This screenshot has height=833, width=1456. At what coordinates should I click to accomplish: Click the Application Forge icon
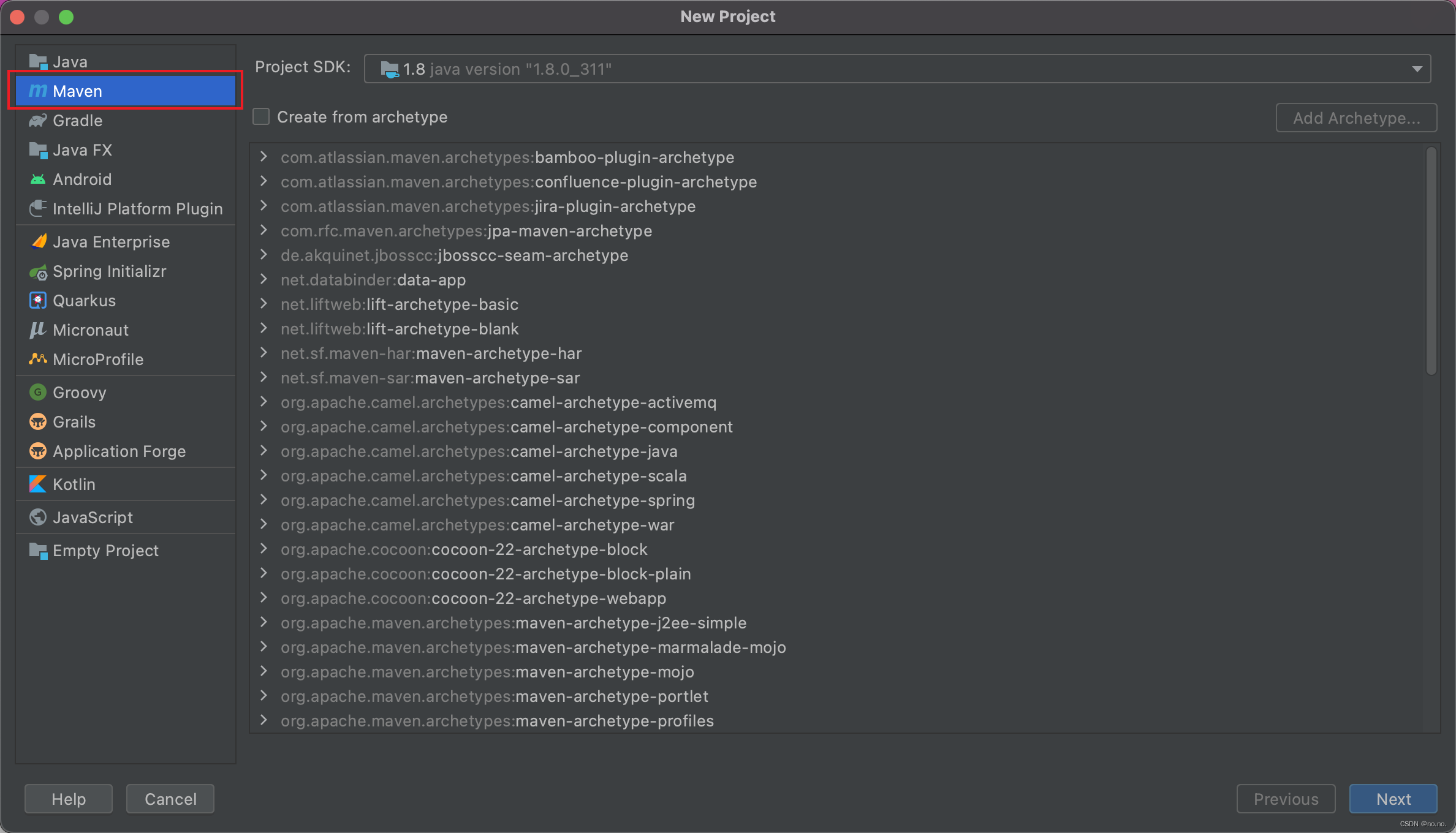pyautogui.click(x=38, y=451)
